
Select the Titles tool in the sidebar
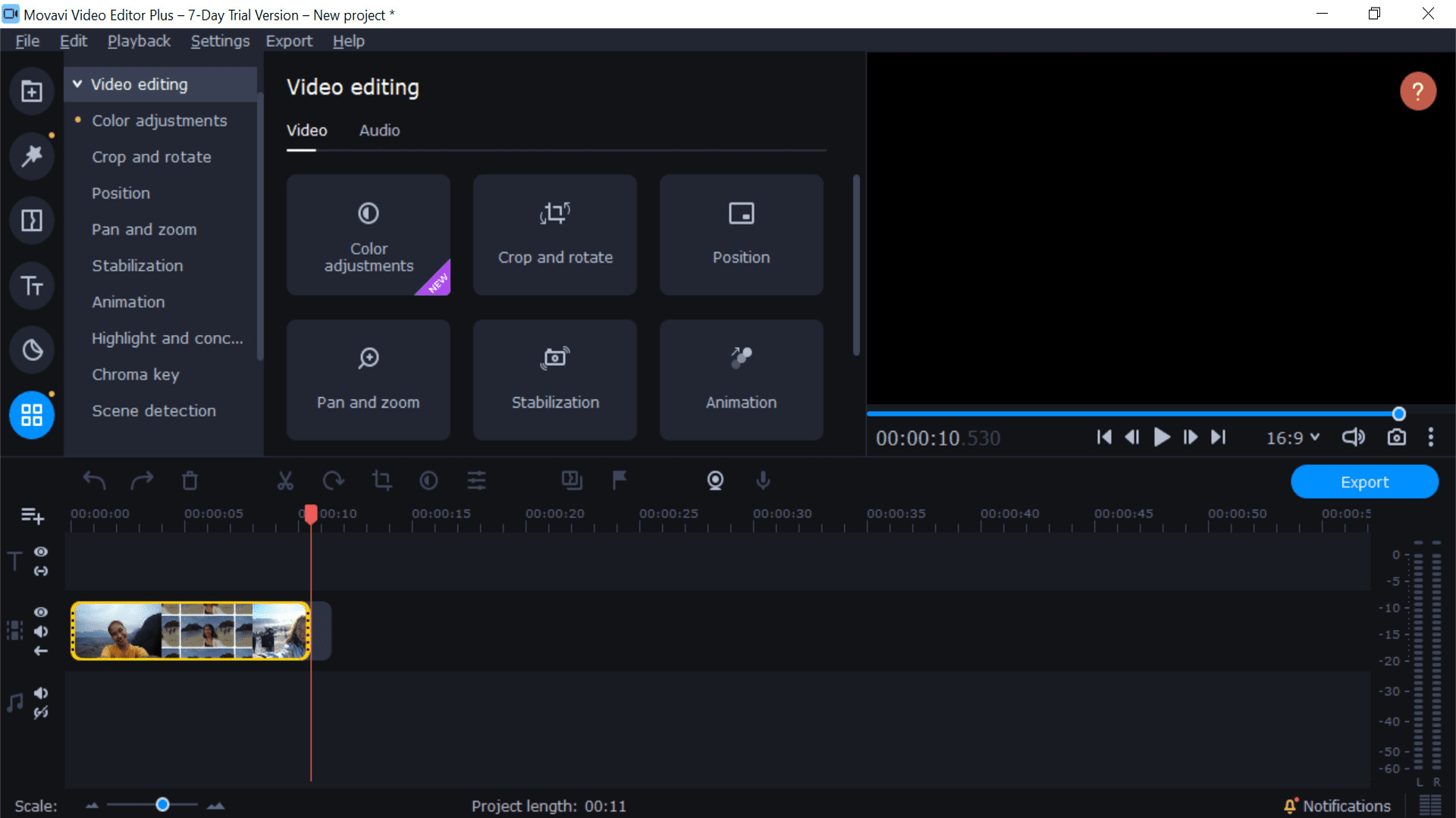click(x=32, y=286)
